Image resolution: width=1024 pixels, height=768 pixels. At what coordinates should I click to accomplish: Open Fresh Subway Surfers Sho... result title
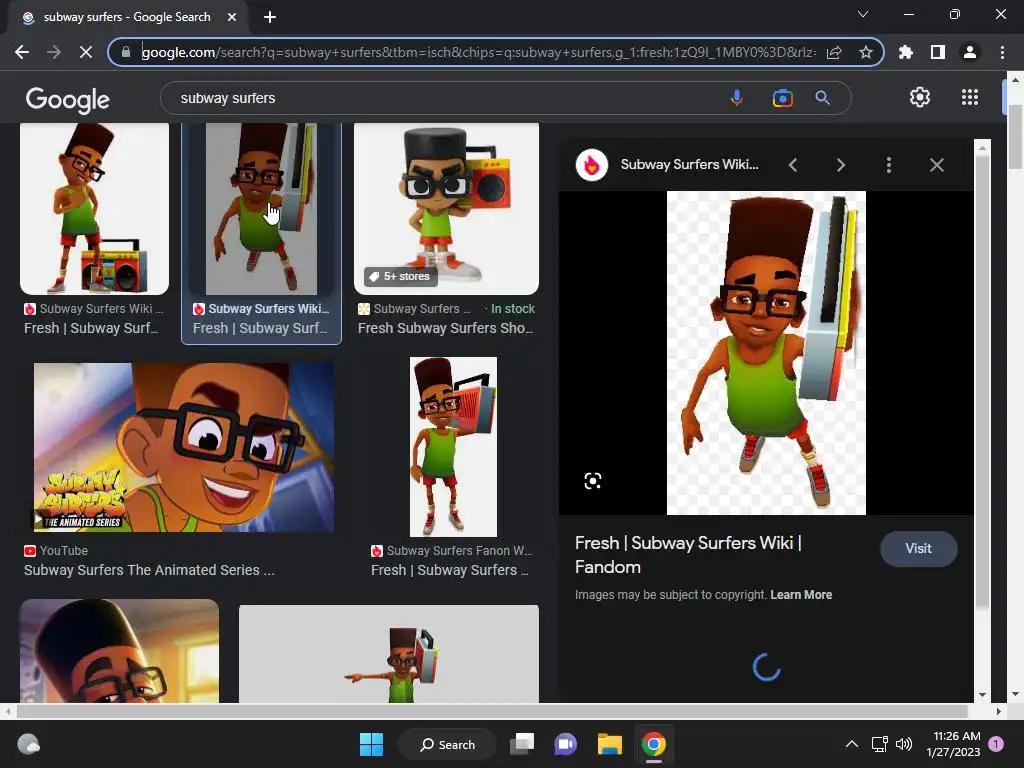point(445,328)
